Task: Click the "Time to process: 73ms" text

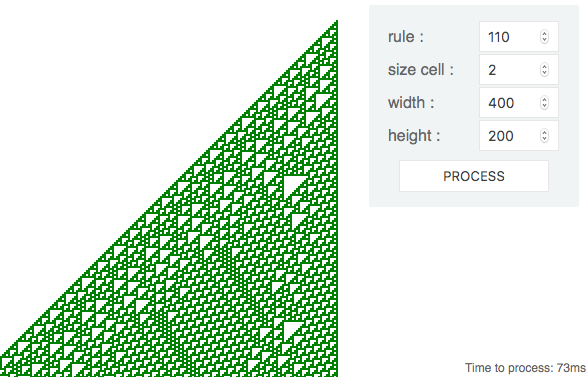Action: [525, 368]
